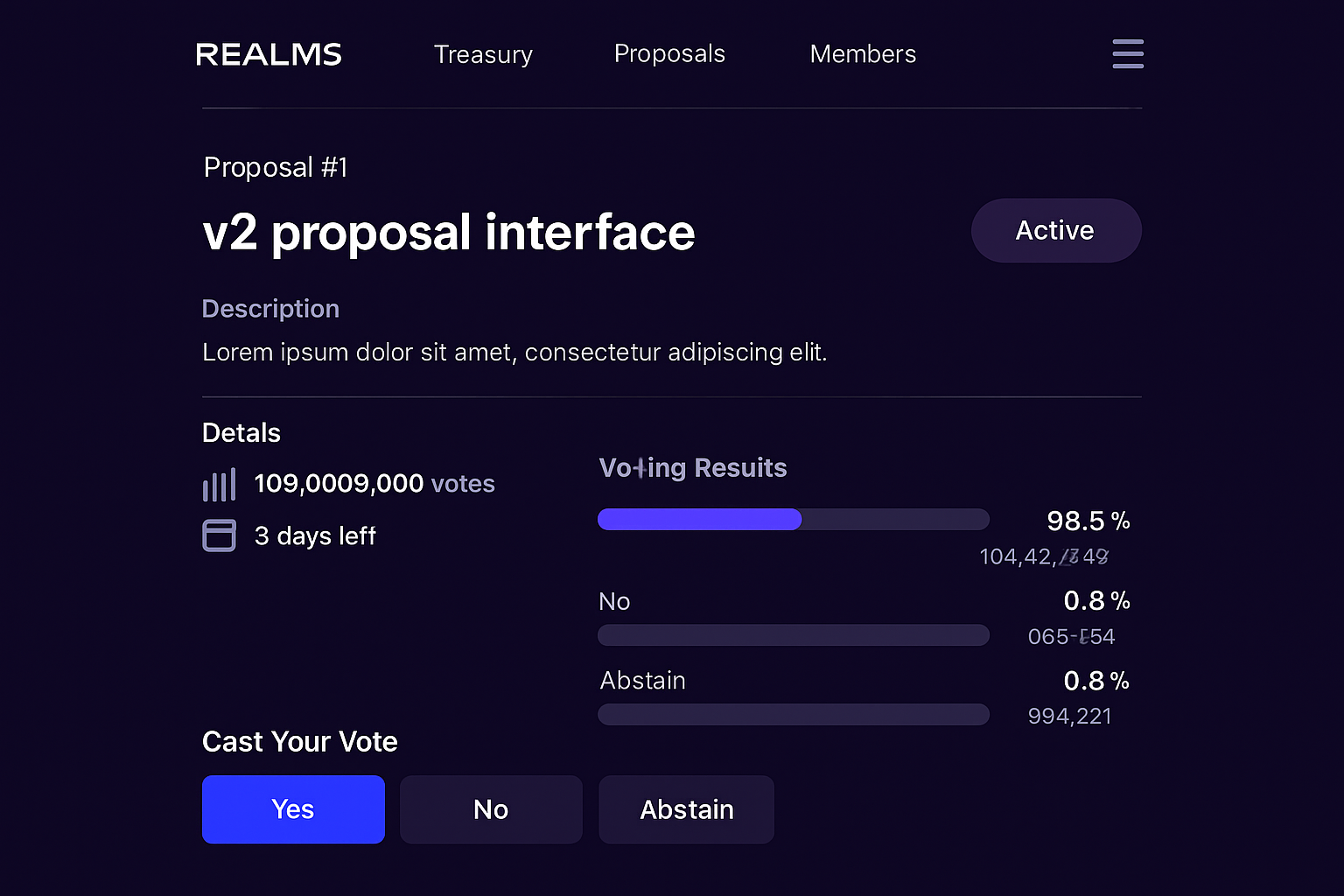
Task: Open the Treasury menu item
Action: 483,54
